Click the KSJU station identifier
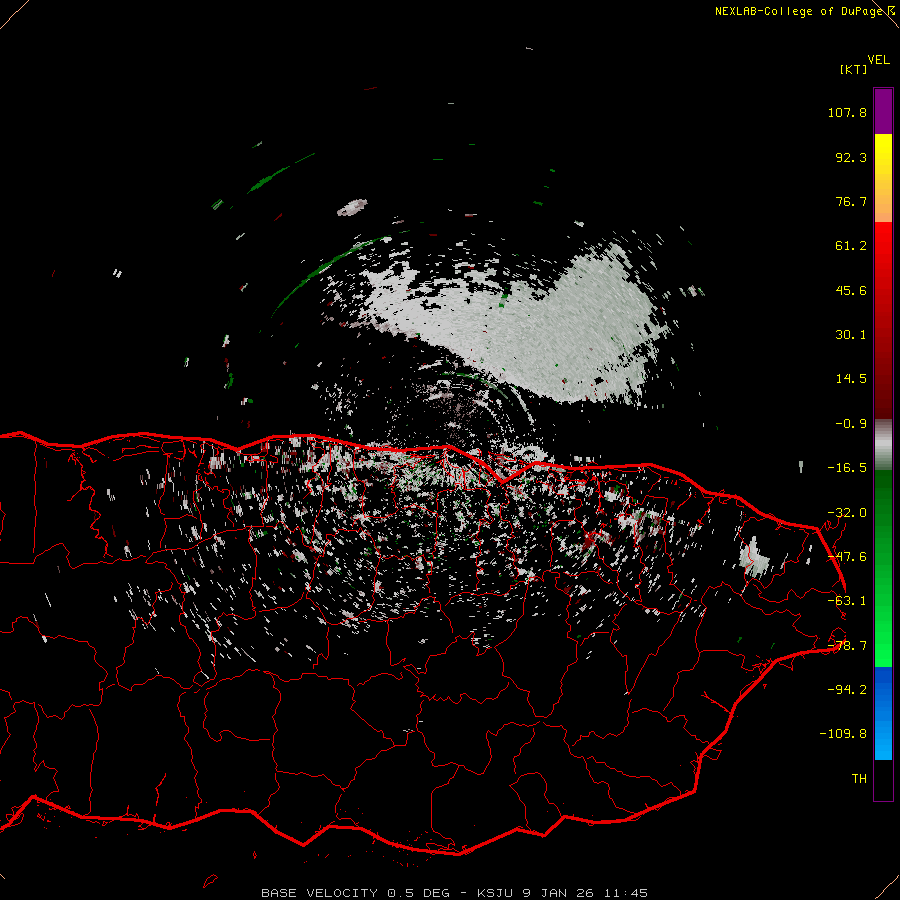900x900 pixels. point(495,893)
